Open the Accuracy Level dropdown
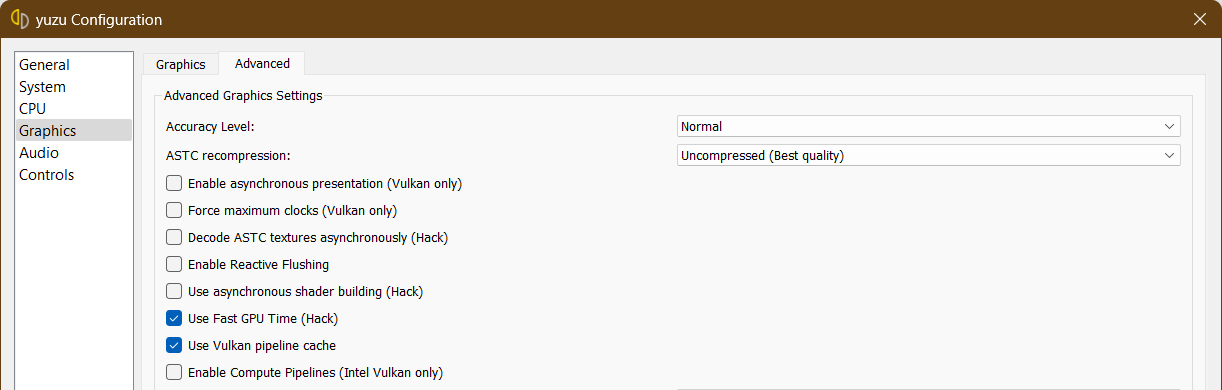The height and width of the screenshot is (390, 1222). pyautogui.click(x=928, y=126)
